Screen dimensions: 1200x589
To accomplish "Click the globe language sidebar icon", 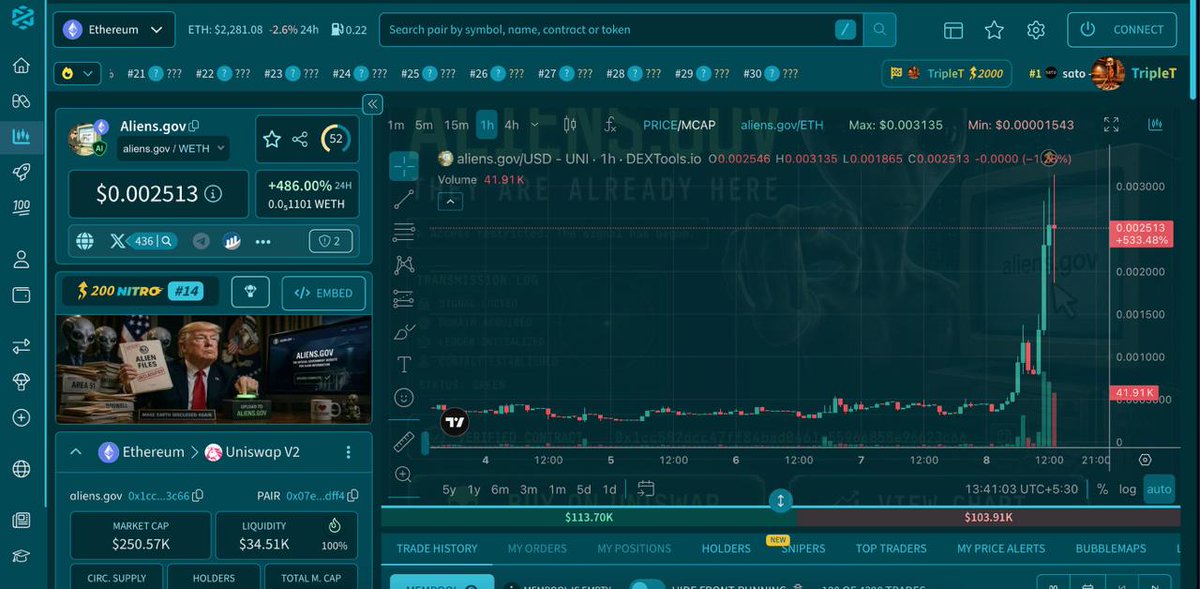I will 21,469.
